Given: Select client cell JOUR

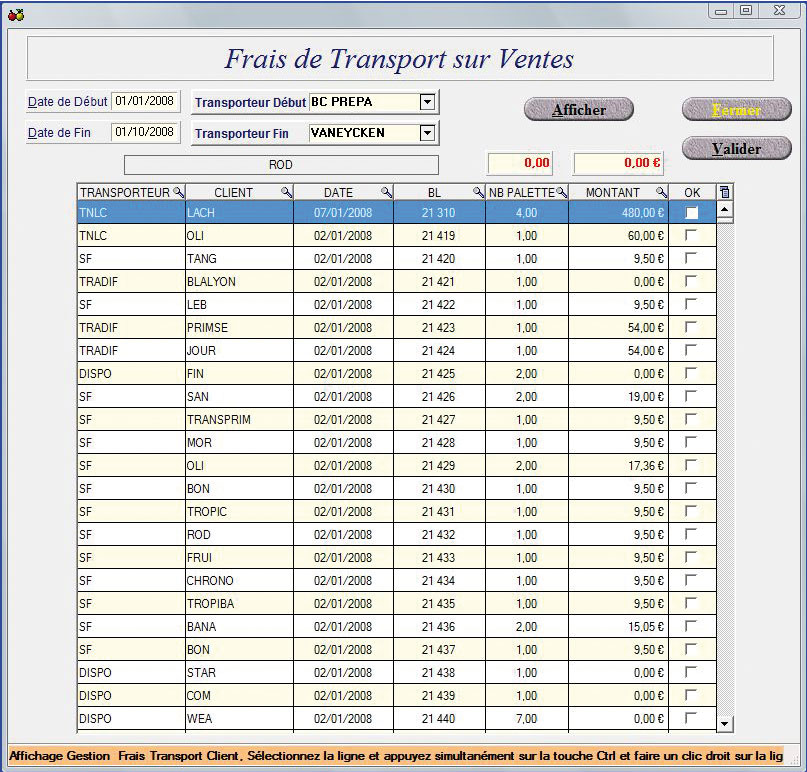Looking at the screenshot, I should click(x=239, y=350).
